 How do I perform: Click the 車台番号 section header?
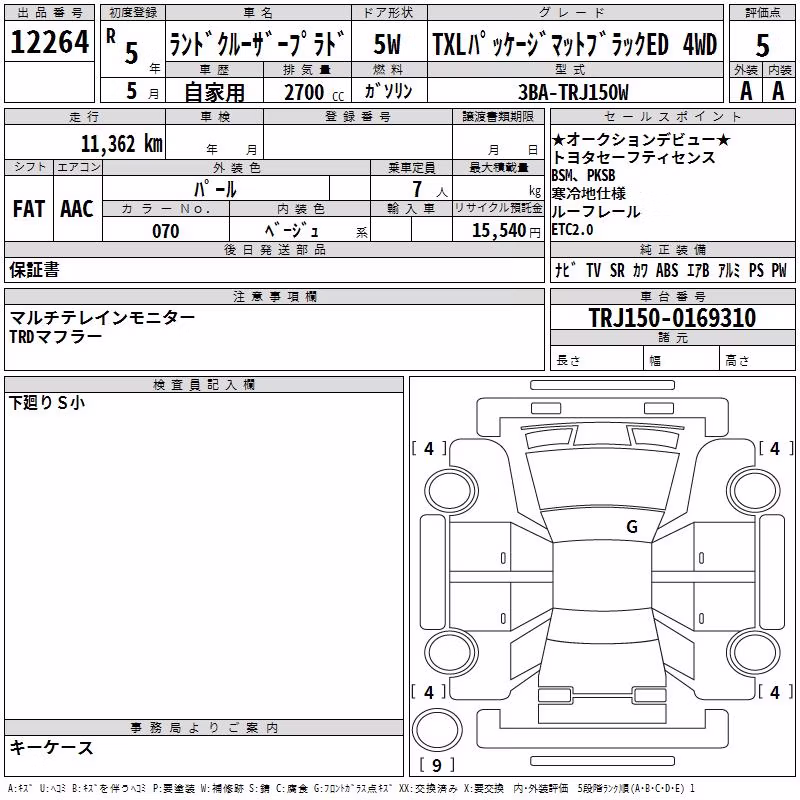(673, 296)
